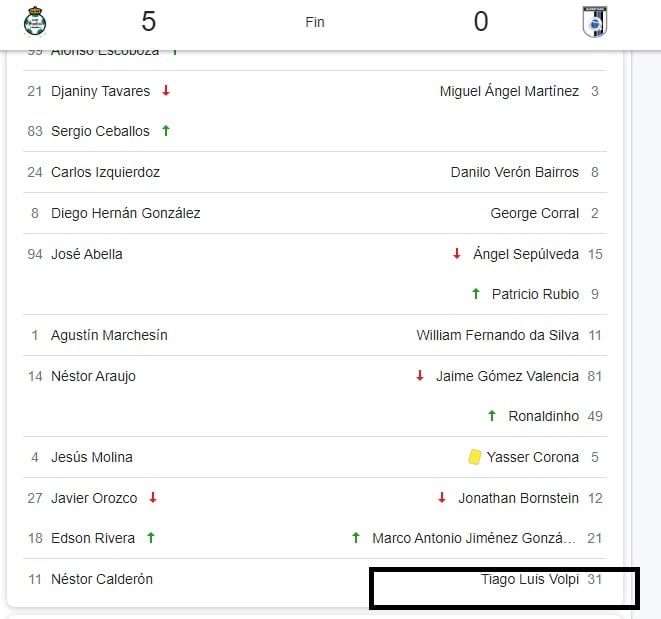The width and height of the screenshot is (661, 619).
Task: Click red arrow next to Ángel Sepúlveda
Action: [457, 254]
